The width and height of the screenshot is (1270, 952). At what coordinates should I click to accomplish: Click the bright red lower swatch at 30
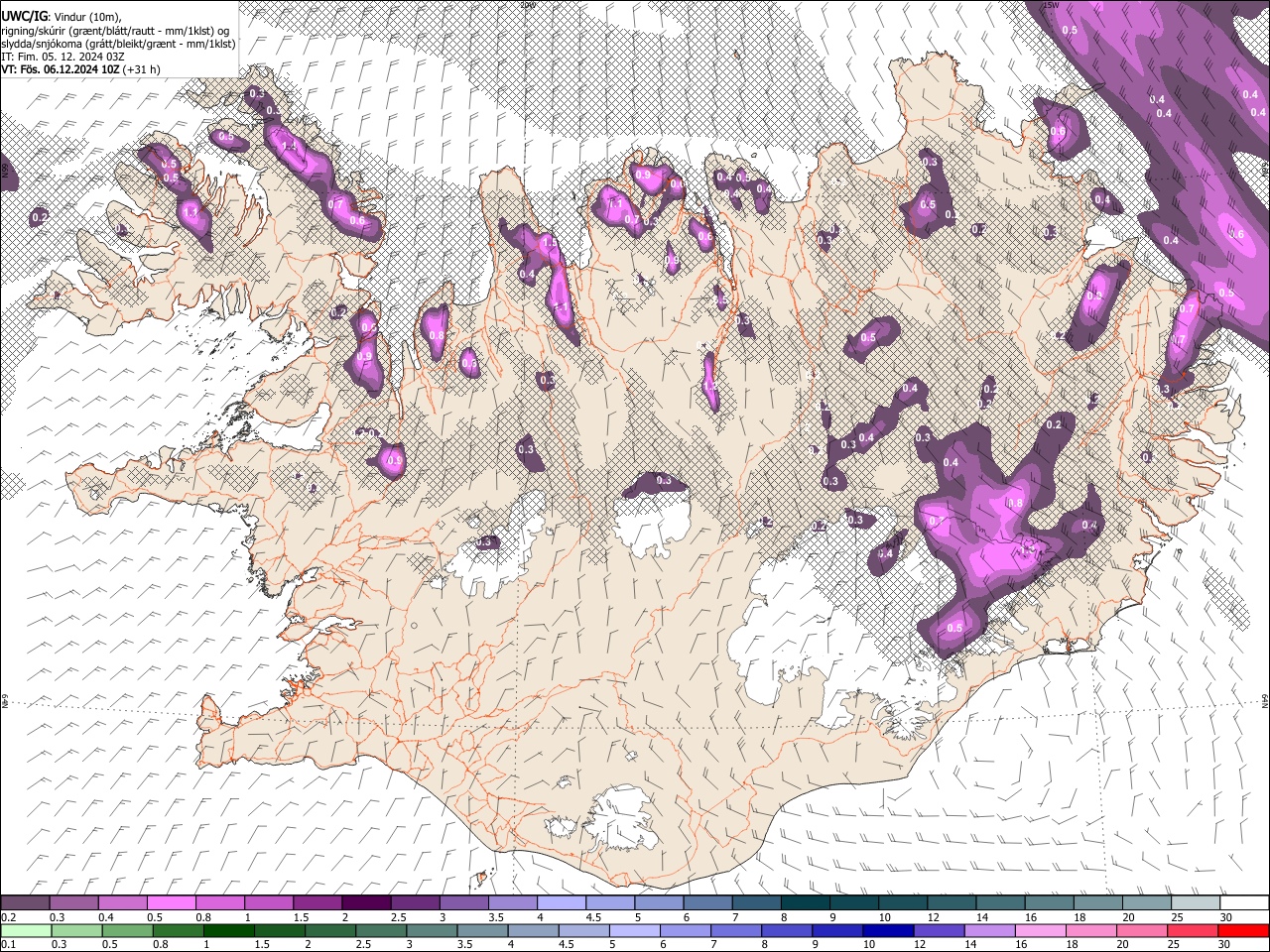[1243, 931]
